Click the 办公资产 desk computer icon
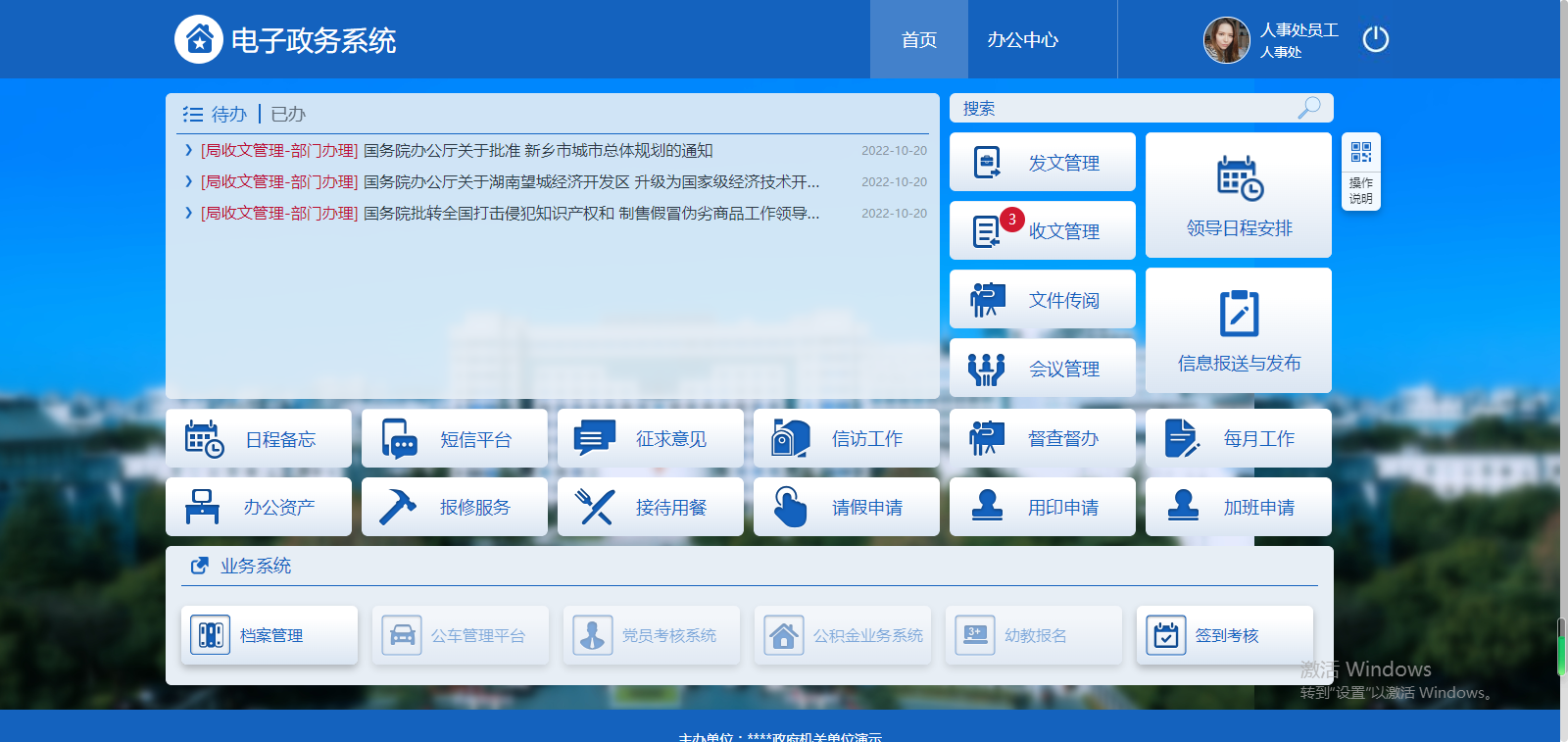This screenshot has height=742, width=1568. coord(203,507)
